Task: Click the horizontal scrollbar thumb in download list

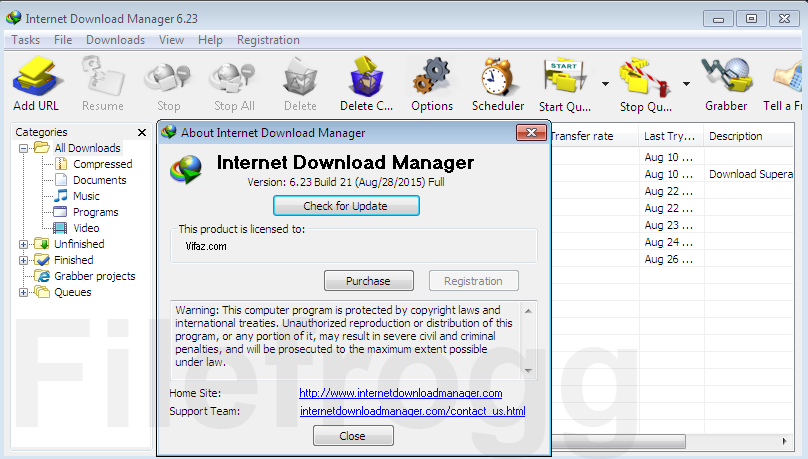Action: click(618, 441)
